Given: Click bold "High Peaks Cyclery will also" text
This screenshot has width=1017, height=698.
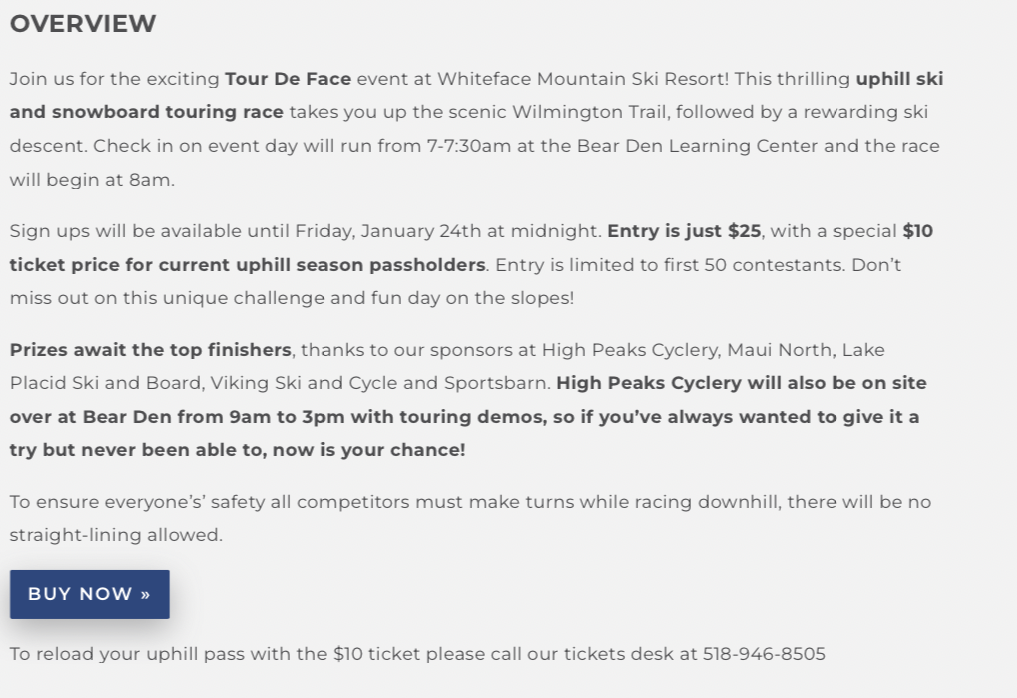Looking at the screenshot, I should (690, 383).
